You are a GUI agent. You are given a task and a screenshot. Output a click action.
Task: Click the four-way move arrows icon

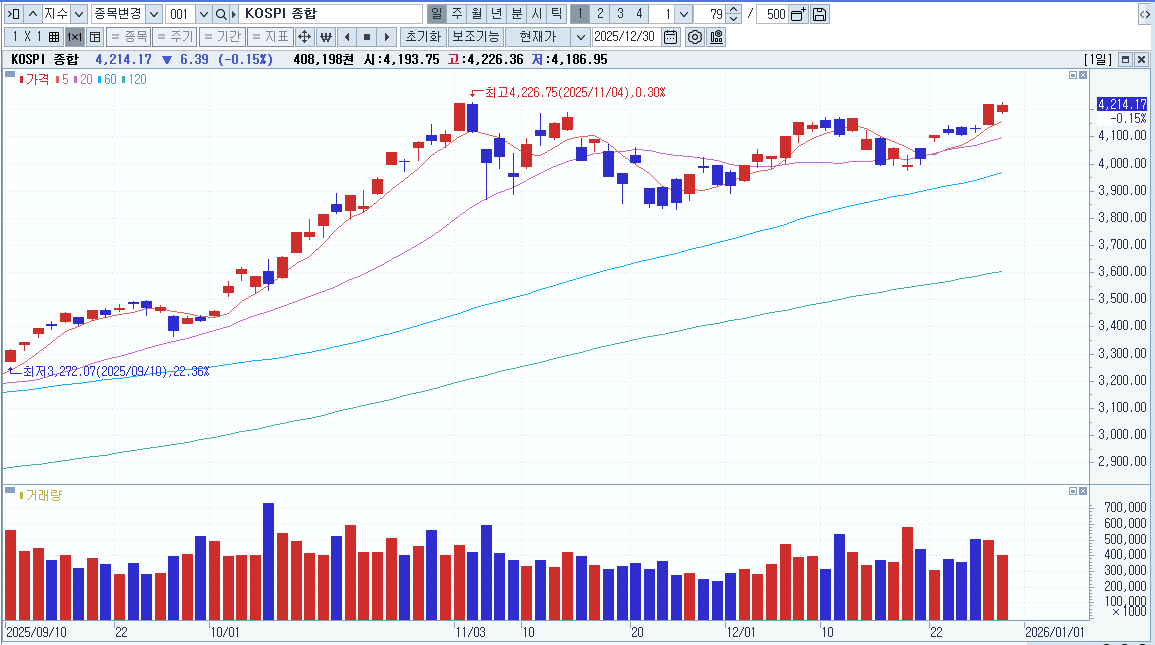[304, 37]
